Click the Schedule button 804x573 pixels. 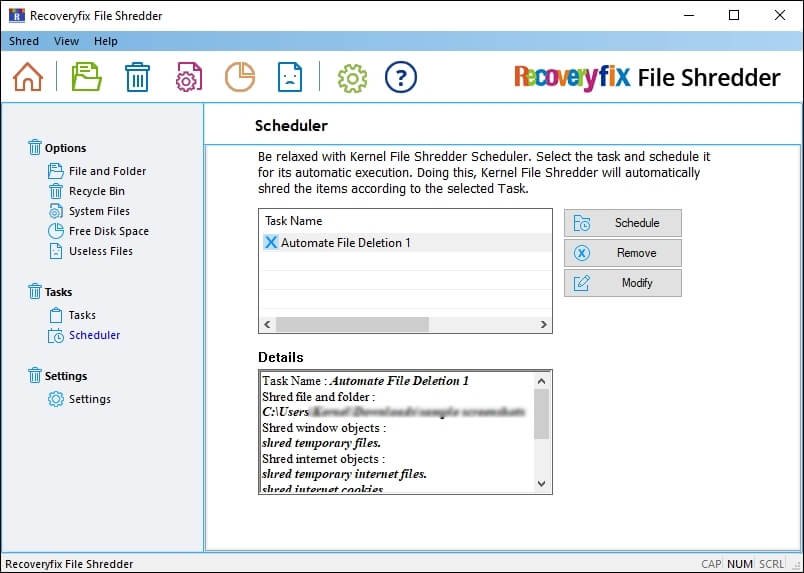[622, 223]
